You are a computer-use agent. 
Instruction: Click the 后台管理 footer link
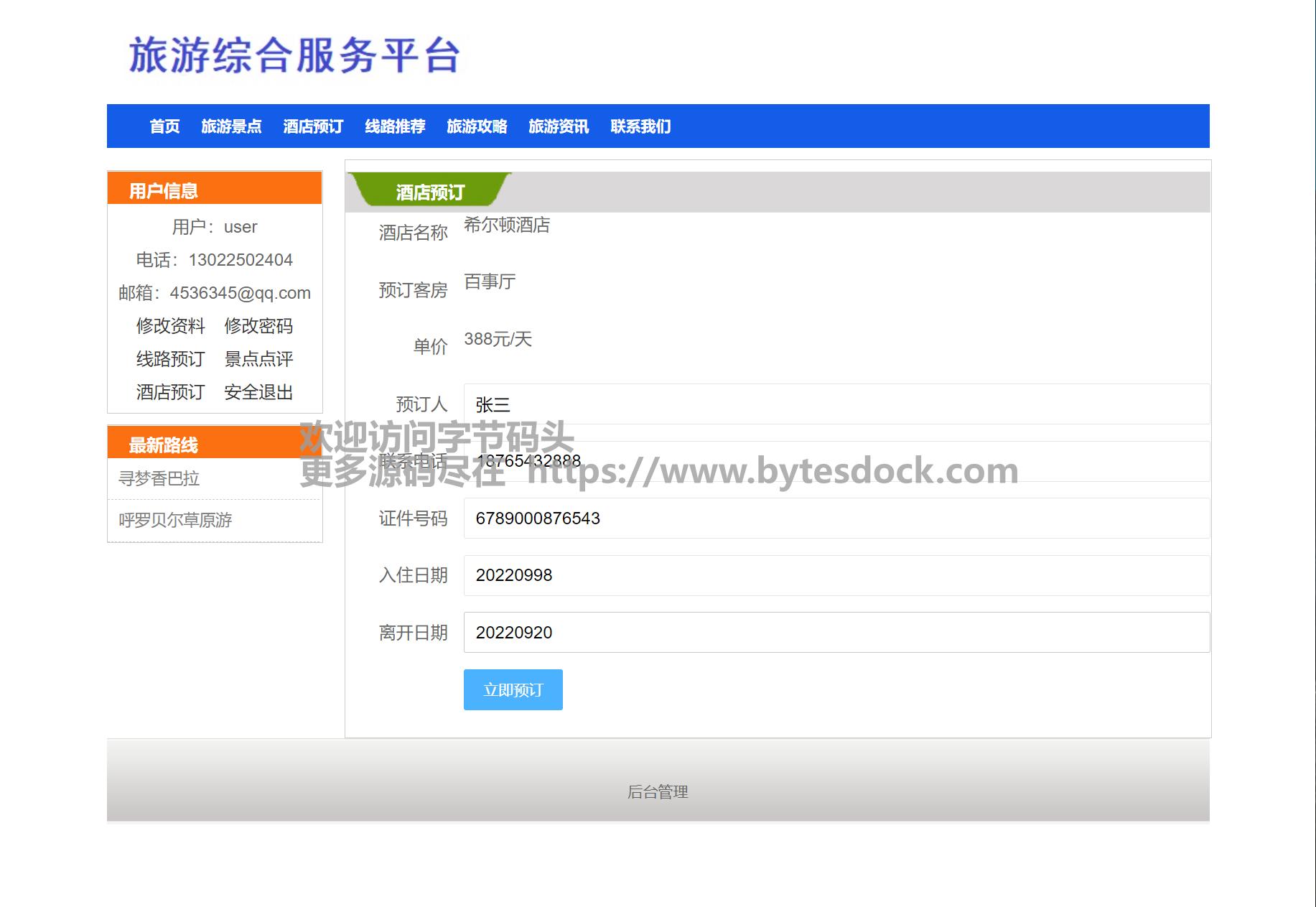(658, 792)
